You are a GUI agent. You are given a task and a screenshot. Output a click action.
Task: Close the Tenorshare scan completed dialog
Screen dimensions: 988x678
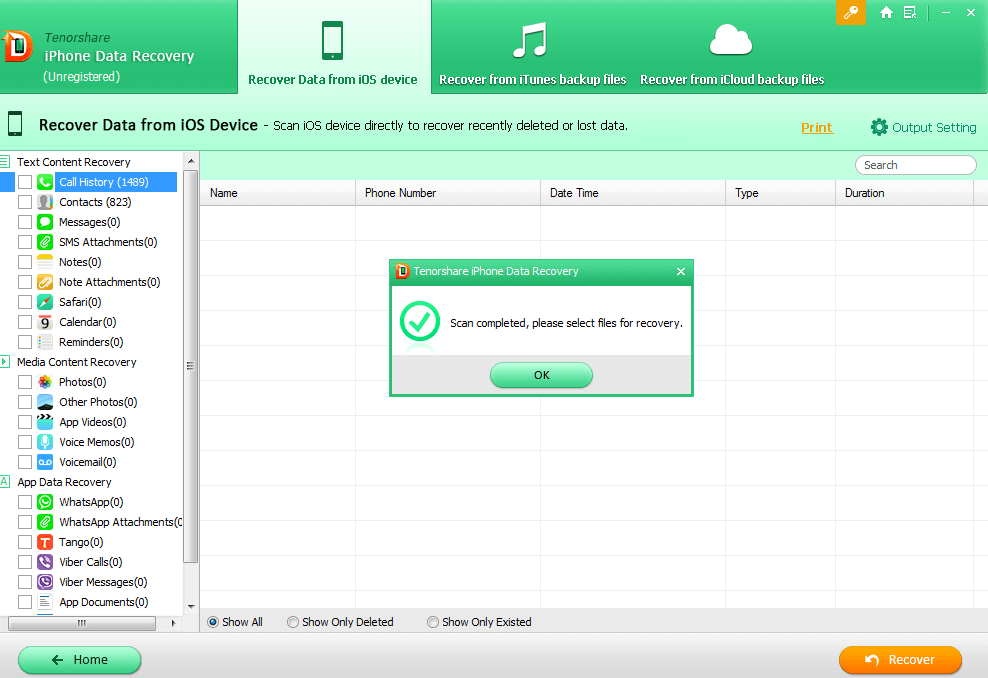pos(681,272)
